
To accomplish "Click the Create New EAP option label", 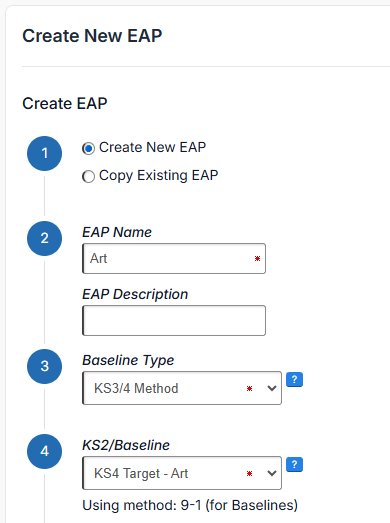I will coord(152,147).
